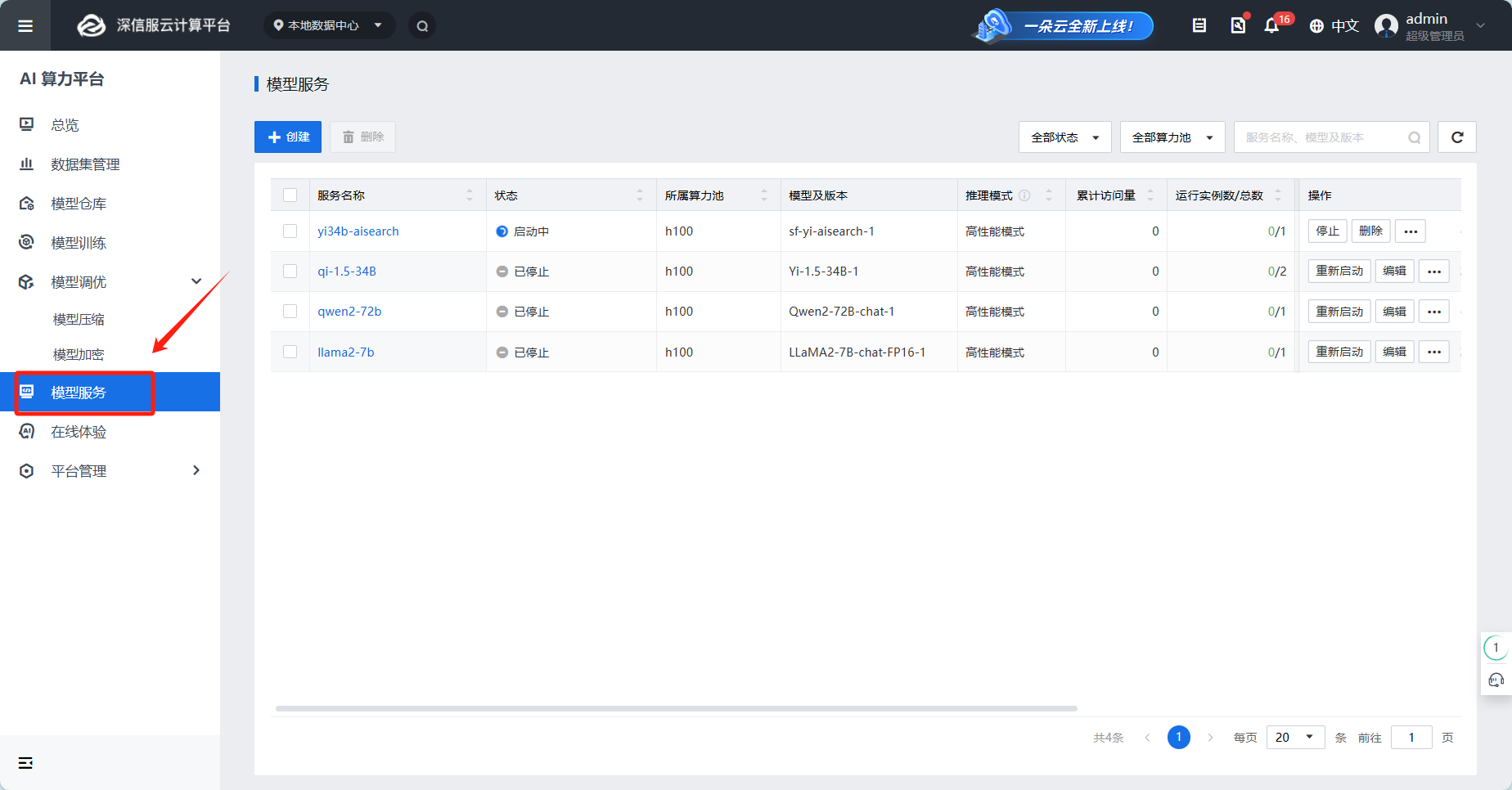Screen dimensions: 1512x790
Task: Collapse the sidebar using the bottom icon
Action: point(26,762)
